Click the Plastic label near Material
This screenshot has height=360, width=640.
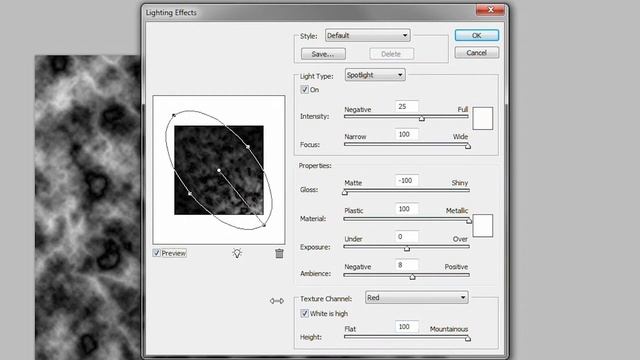[x=354, y=211]
